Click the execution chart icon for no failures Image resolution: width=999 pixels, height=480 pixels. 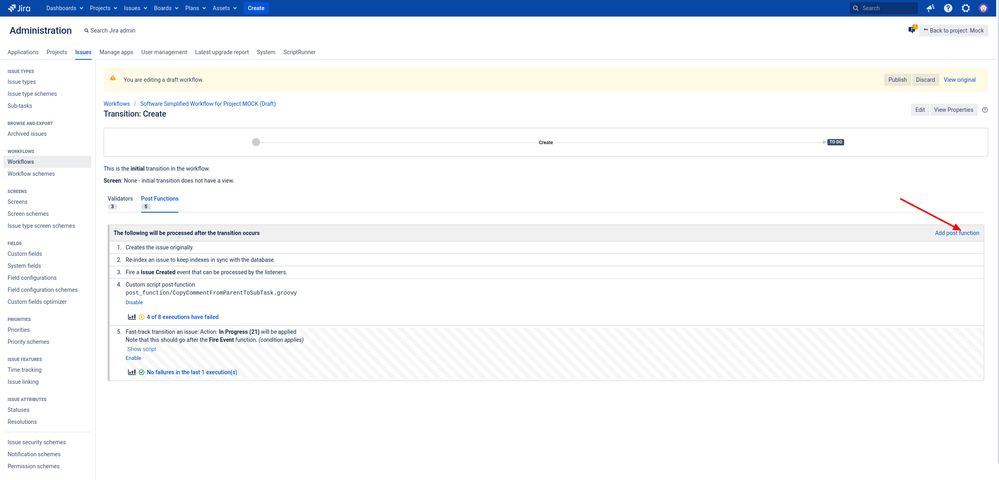click(x=132, y=372)
